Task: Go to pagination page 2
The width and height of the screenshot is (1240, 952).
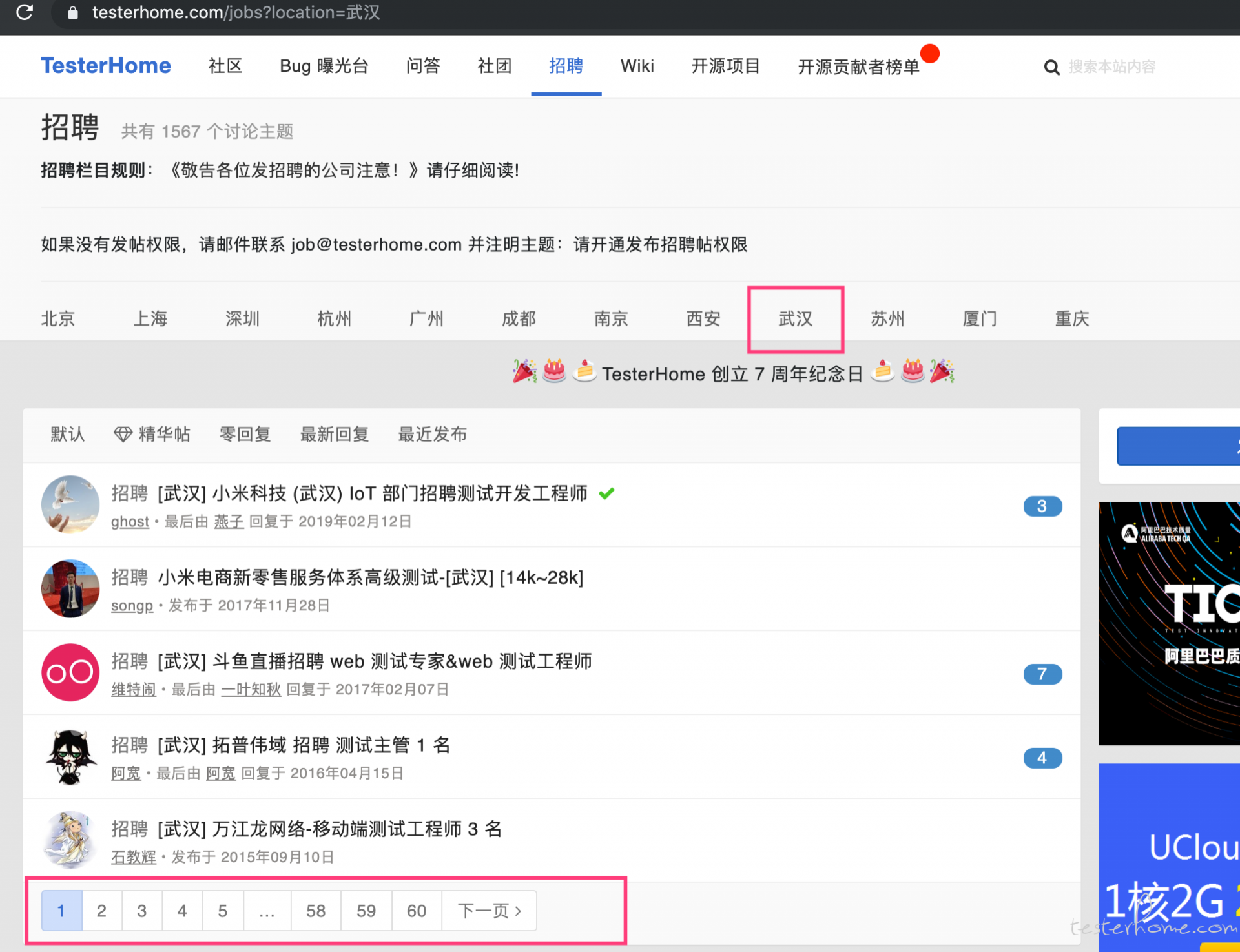Action: click(101, 911)
